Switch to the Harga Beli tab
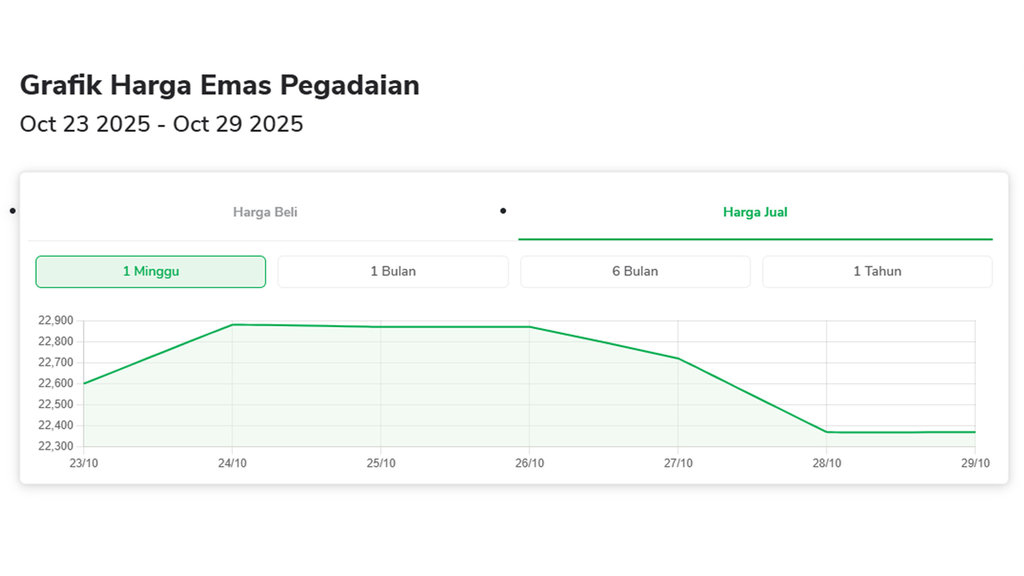Screen dimensions: 1024x576 pyautogui.click(x=264, y=211)
